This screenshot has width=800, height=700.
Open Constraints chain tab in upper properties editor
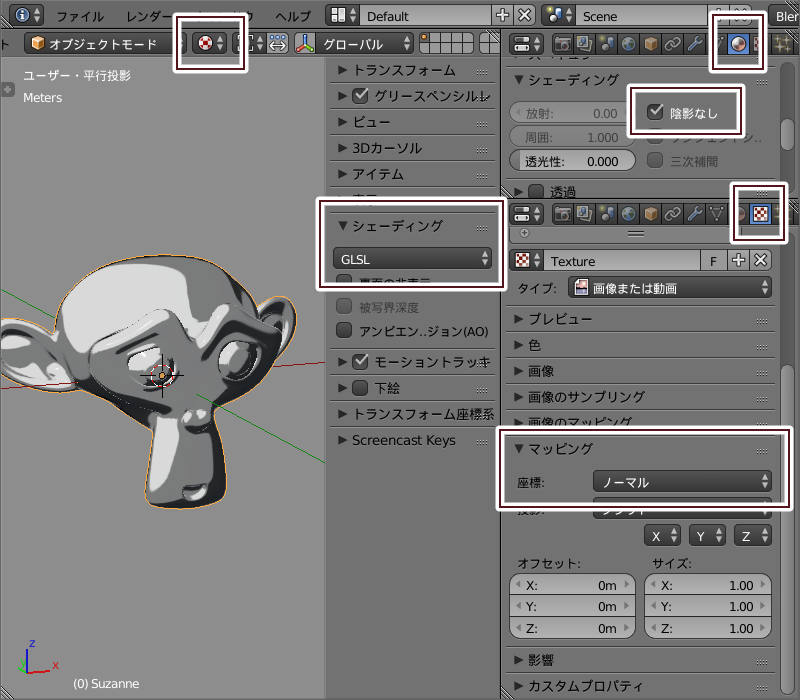coord(672,44)
